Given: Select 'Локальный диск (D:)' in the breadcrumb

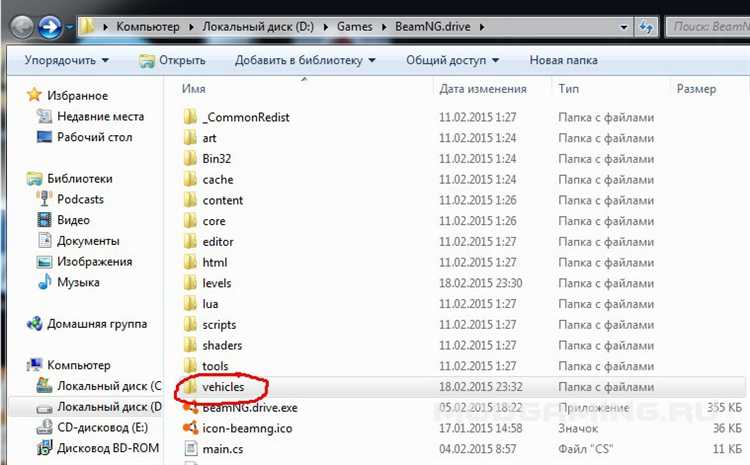Looking at the screenshot, I should 258,27.
